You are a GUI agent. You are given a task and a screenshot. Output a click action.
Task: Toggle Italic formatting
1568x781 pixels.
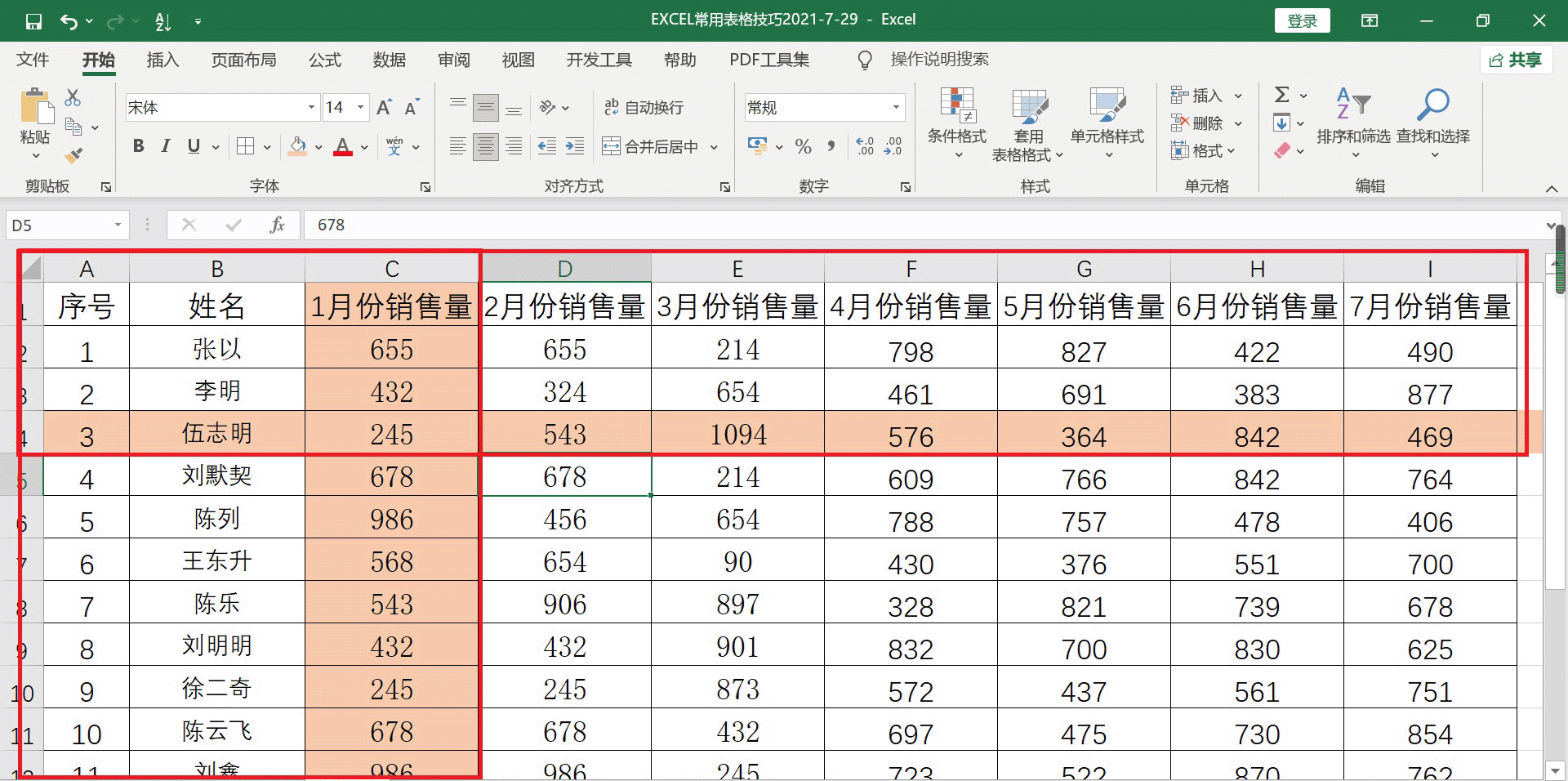(x=166, y=146)
